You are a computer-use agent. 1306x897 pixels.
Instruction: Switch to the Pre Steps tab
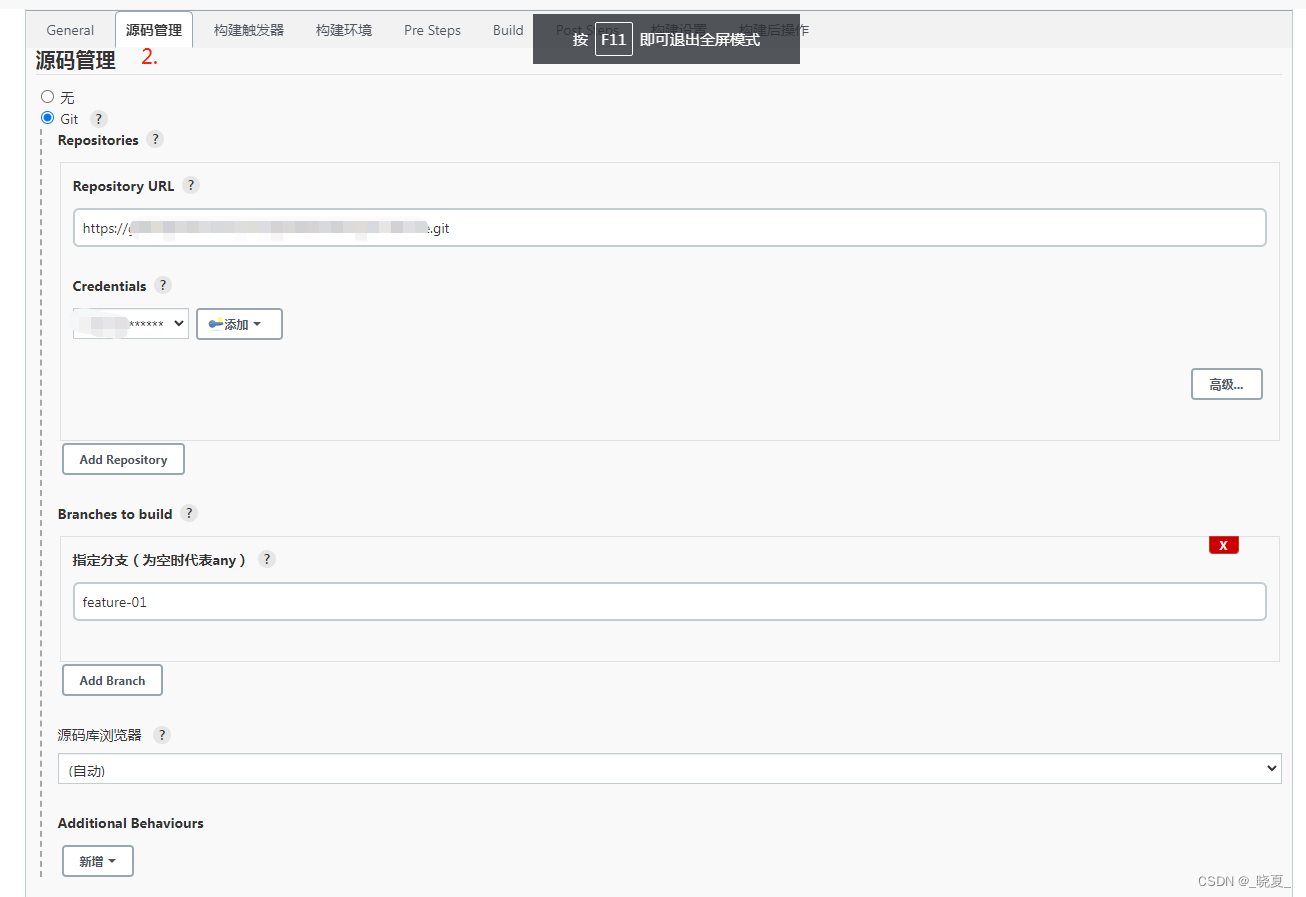(x=432, y=30)
